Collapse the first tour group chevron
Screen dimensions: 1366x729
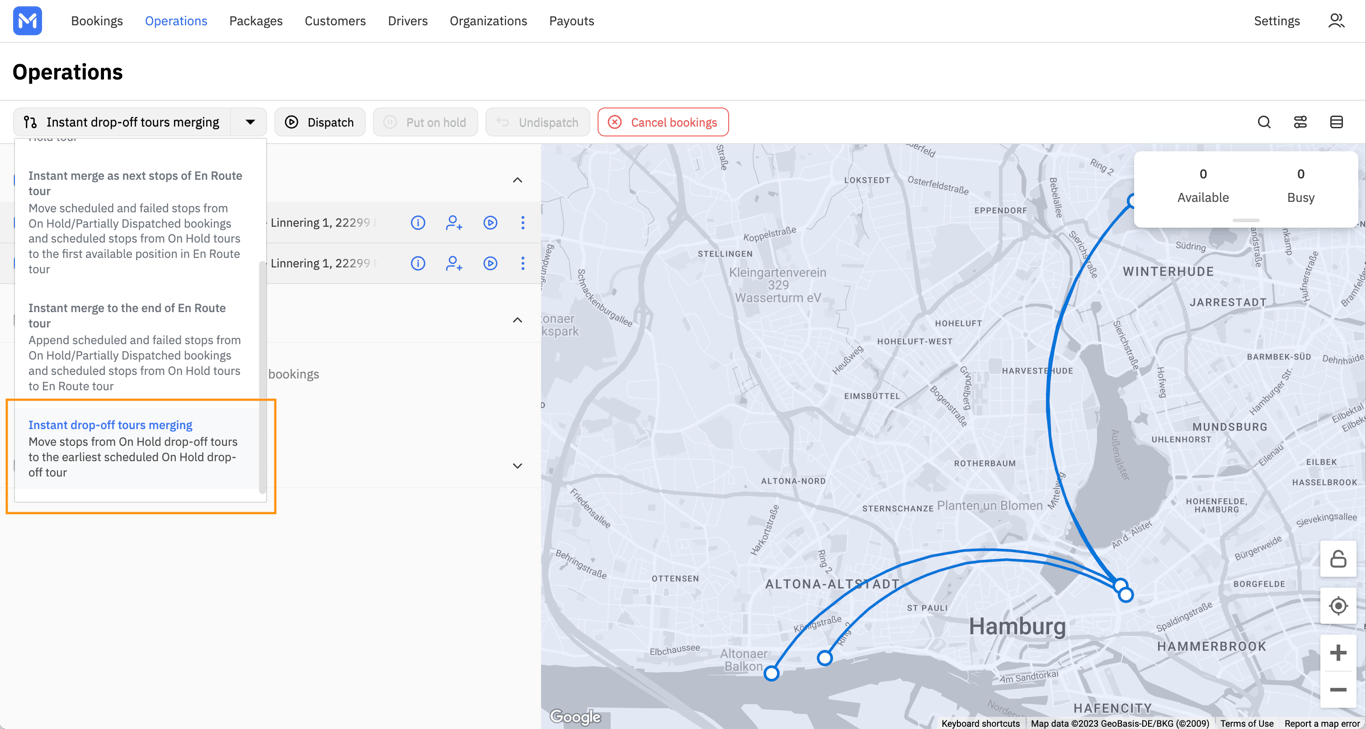(517, 180)
